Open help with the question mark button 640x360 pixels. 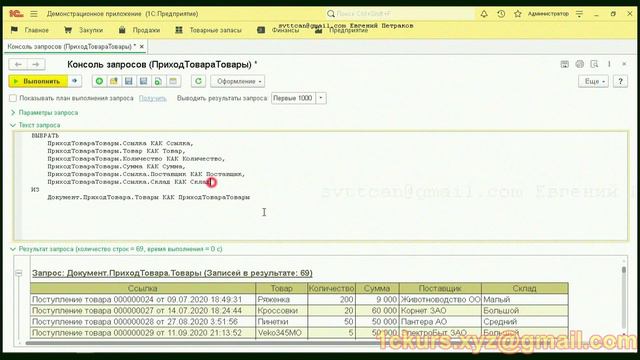pos(620,81)
